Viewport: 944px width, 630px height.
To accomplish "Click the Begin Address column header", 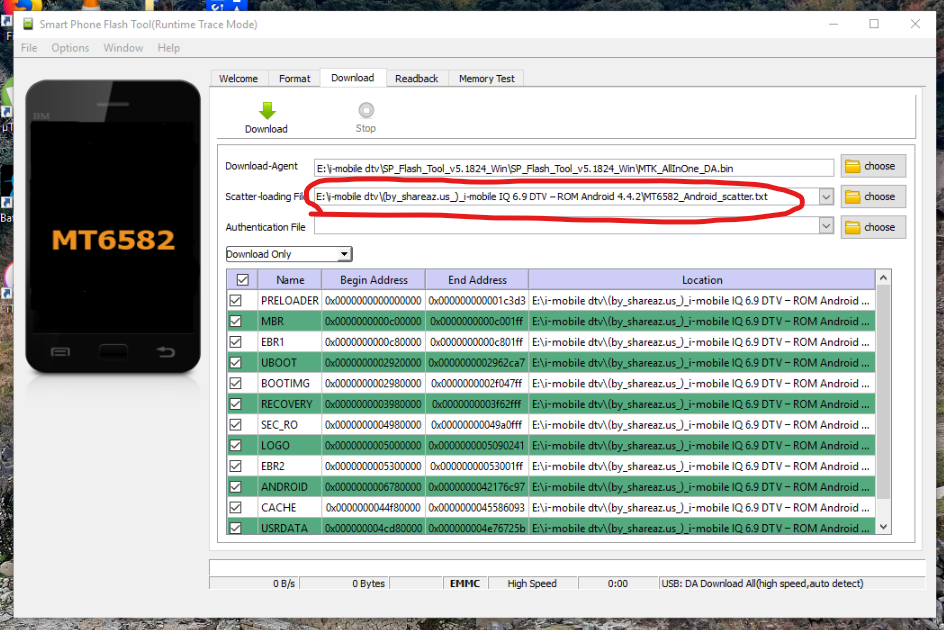I will 374,279.
